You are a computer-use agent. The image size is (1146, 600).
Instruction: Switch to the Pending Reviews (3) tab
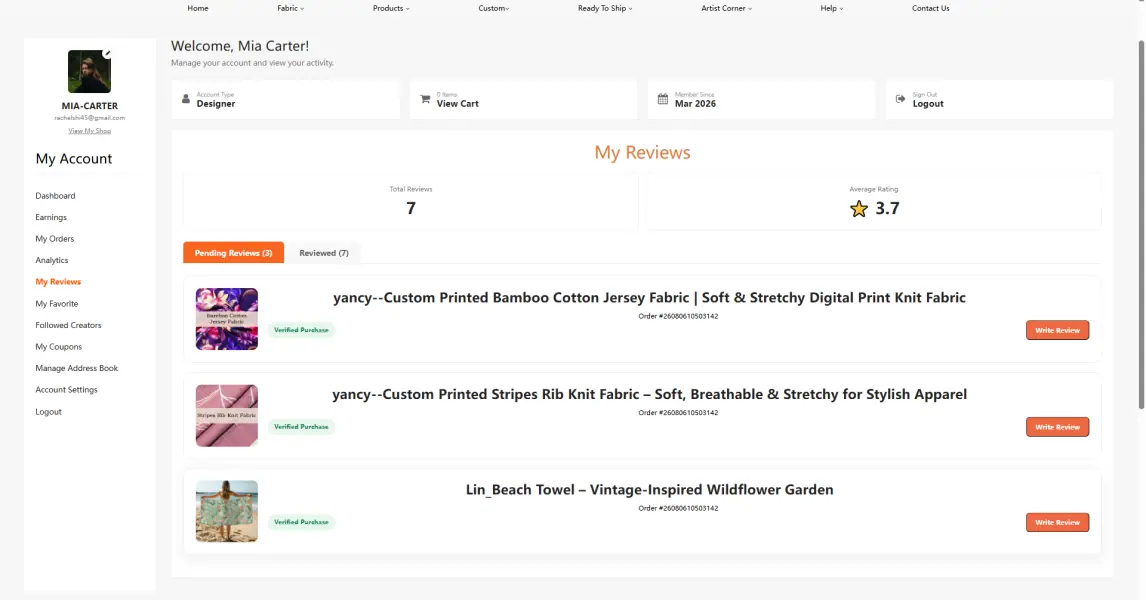233,253
